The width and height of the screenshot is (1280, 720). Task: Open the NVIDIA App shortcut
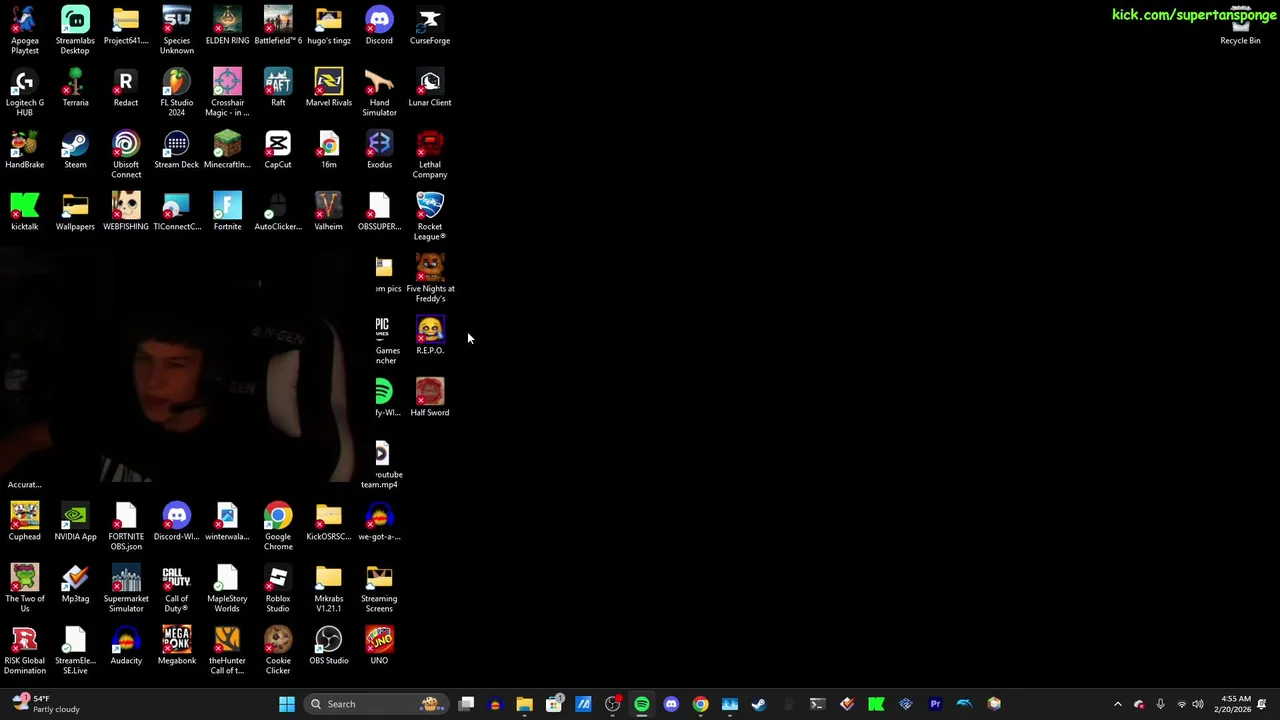coord(75,522)
